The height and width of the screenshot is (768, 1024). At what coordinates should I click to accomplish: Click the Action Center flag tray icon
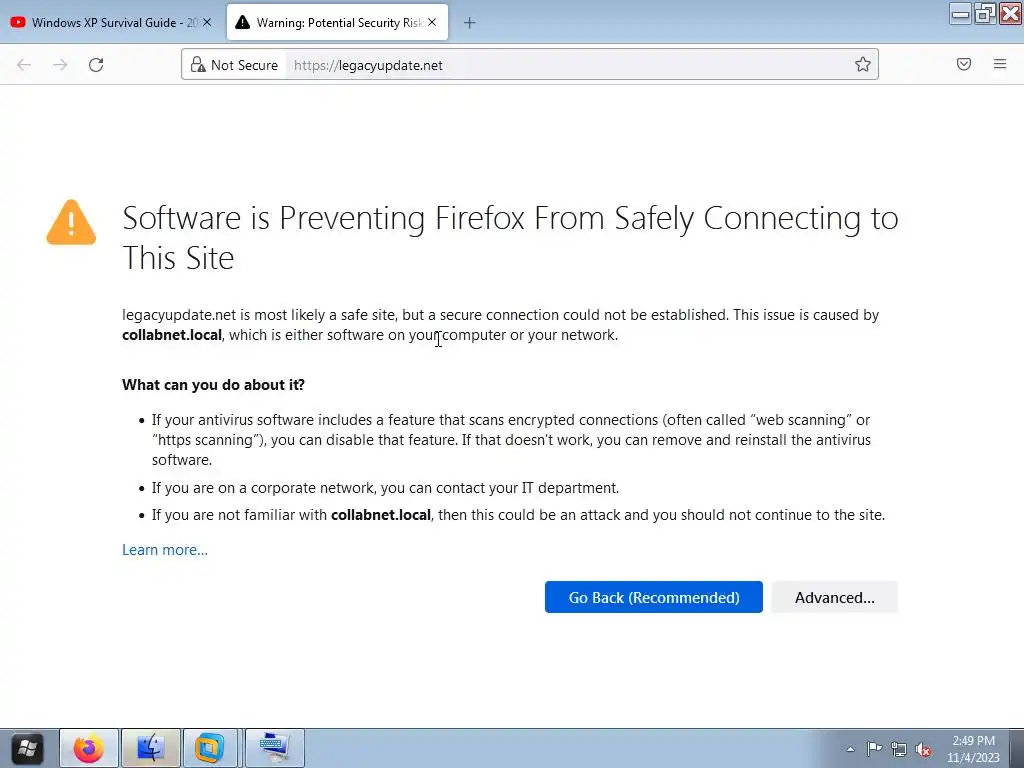point(874,749)
